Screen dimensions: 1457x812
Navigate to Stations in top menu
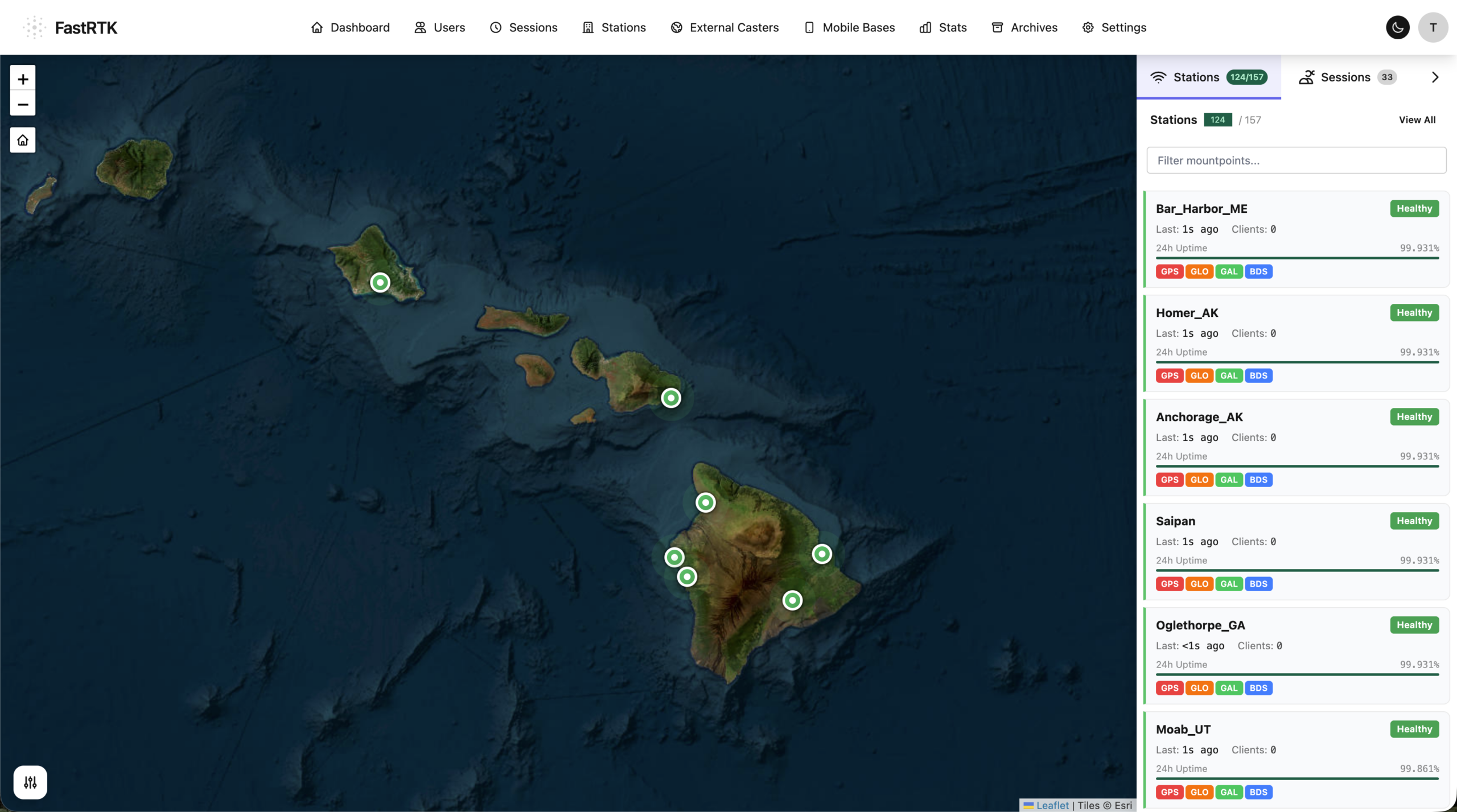[x=614, y=27]
